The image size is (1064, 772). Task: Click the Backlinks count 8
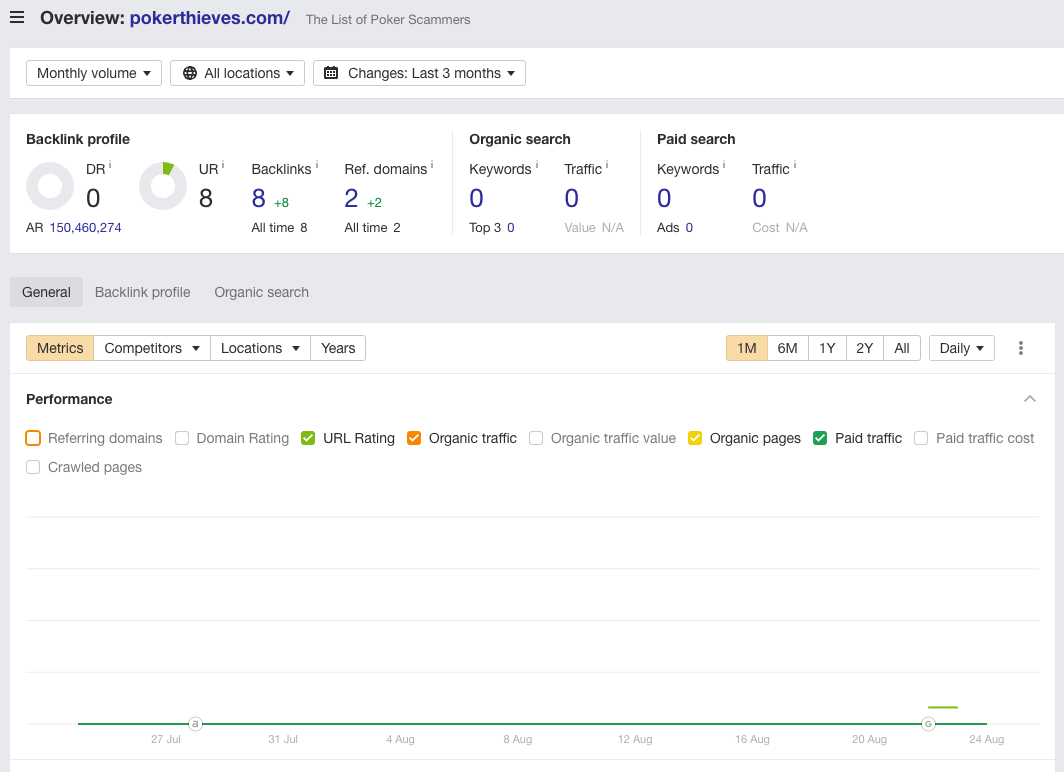pyautogui.click(x=259, y=198)
